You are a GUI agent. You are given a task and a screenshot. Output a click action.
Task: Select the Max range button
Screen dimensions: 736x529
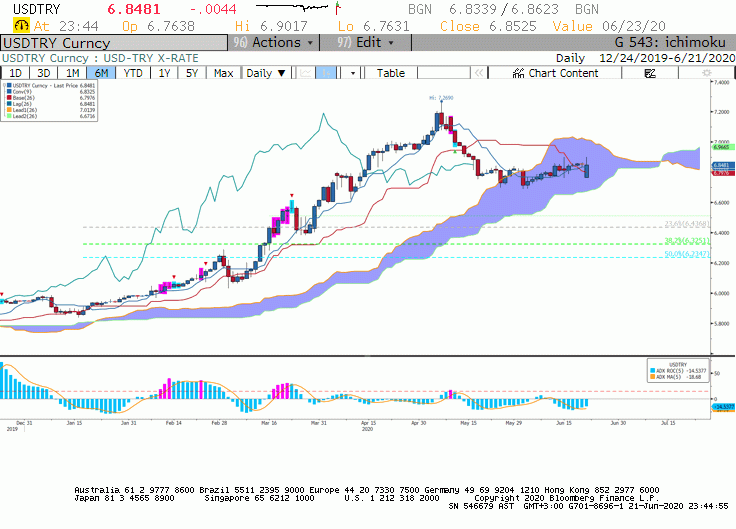click(x=223, y=73)
